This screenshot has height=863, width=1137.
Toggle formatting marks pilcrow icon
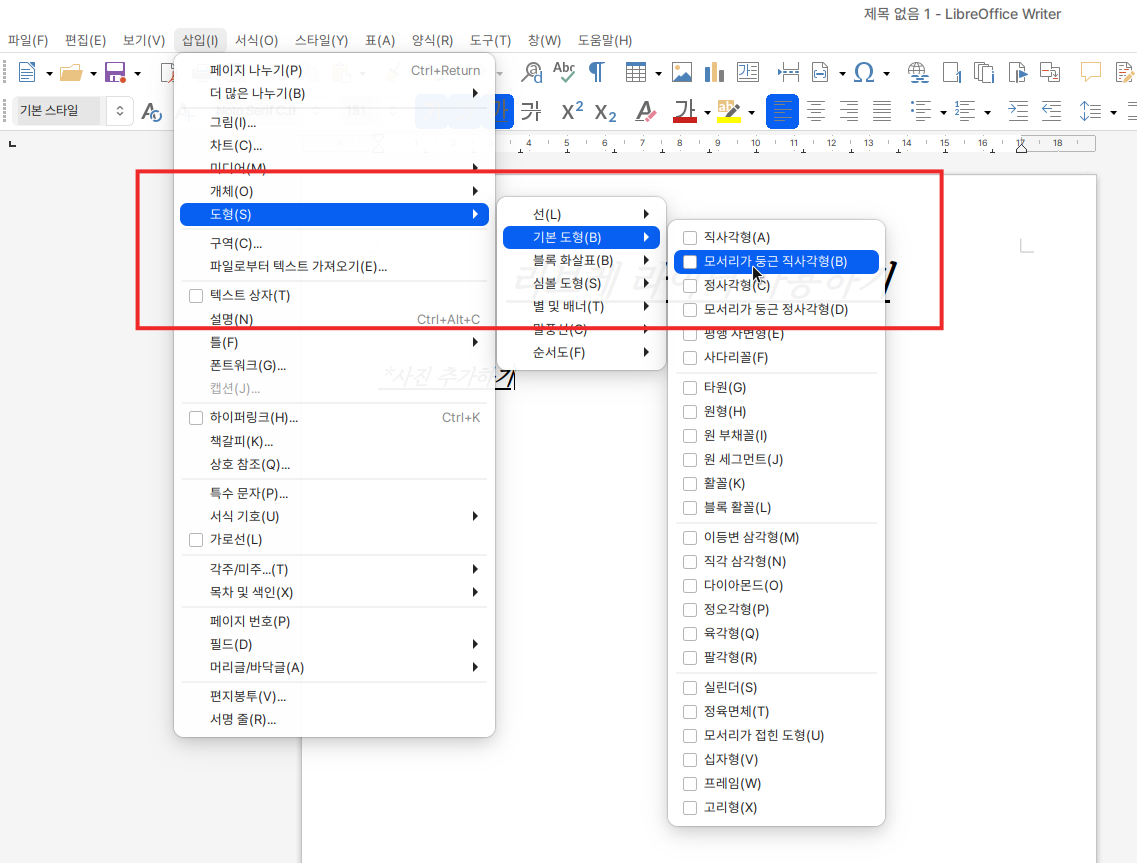(x=597, y=72)
